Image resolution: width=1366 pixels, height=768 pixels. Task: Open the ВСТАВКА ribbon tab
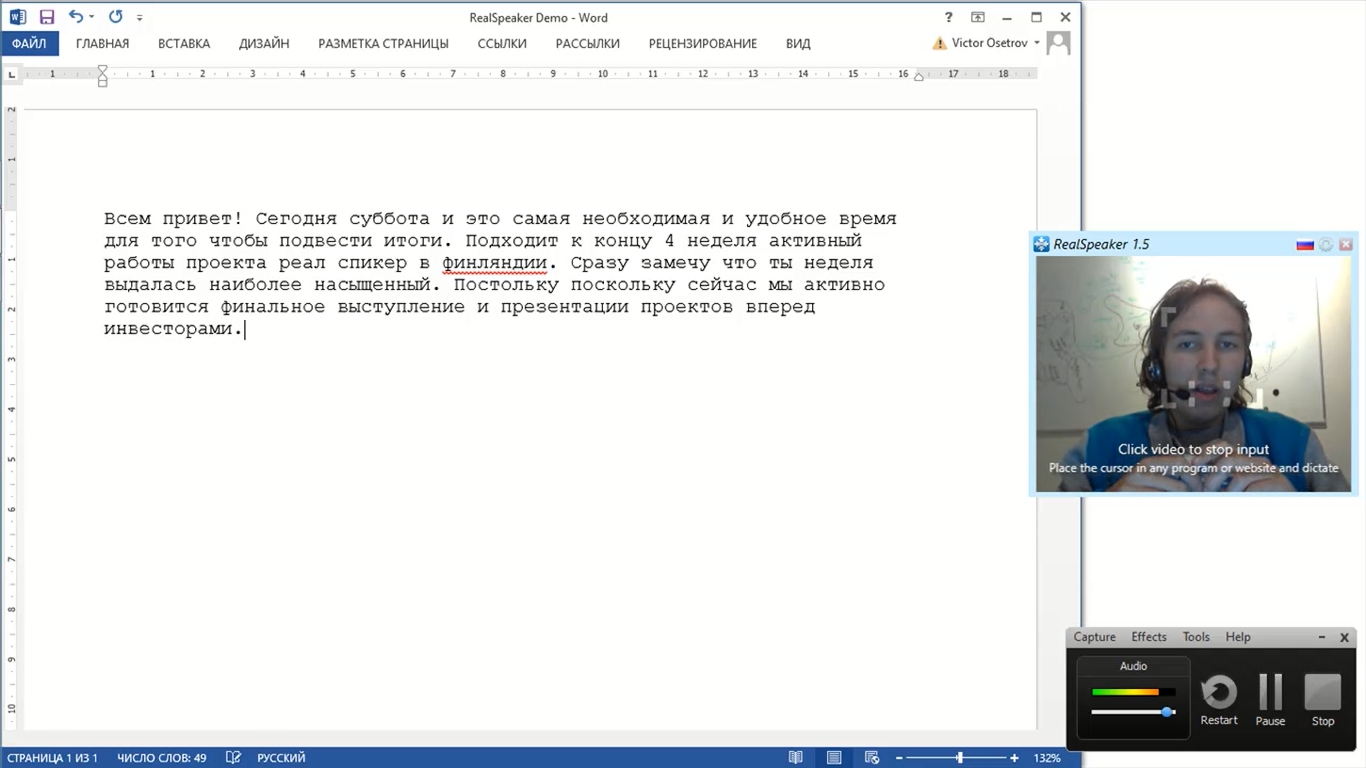pyautogui.click(x=184, y=44)
